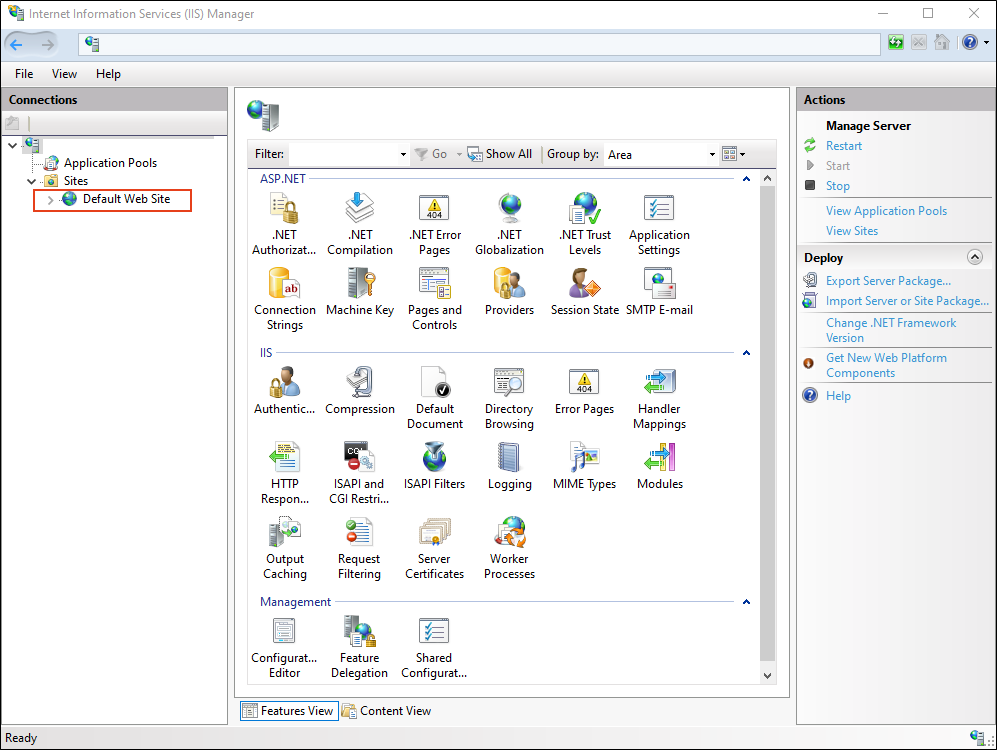The height and width of the screenshot is (750, 997).
Task: Open HTTP Response Headers feature
Action: (284, 474)
